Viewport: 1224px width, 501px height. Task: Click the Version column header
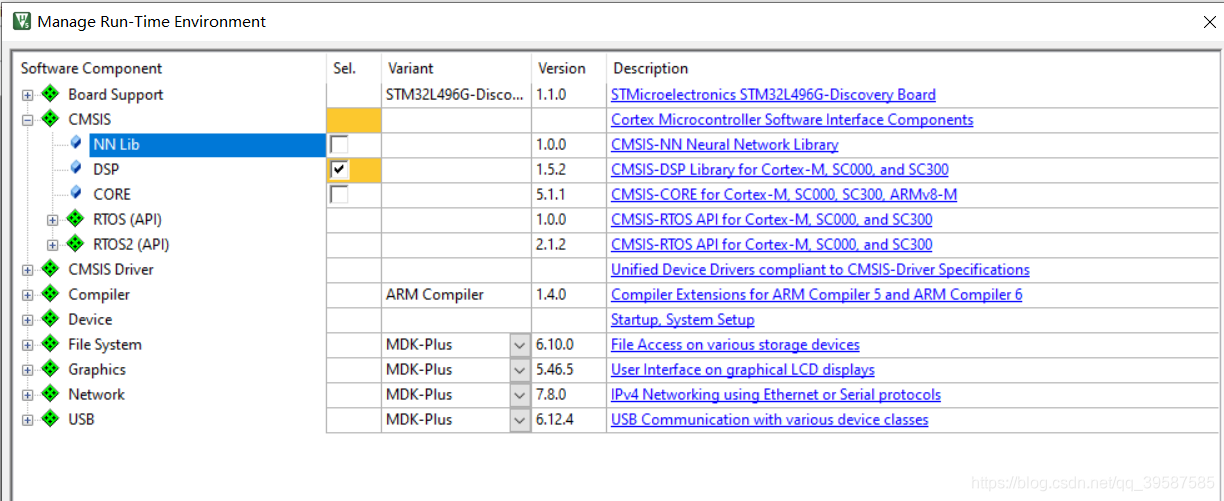click(x=562, y=68)
